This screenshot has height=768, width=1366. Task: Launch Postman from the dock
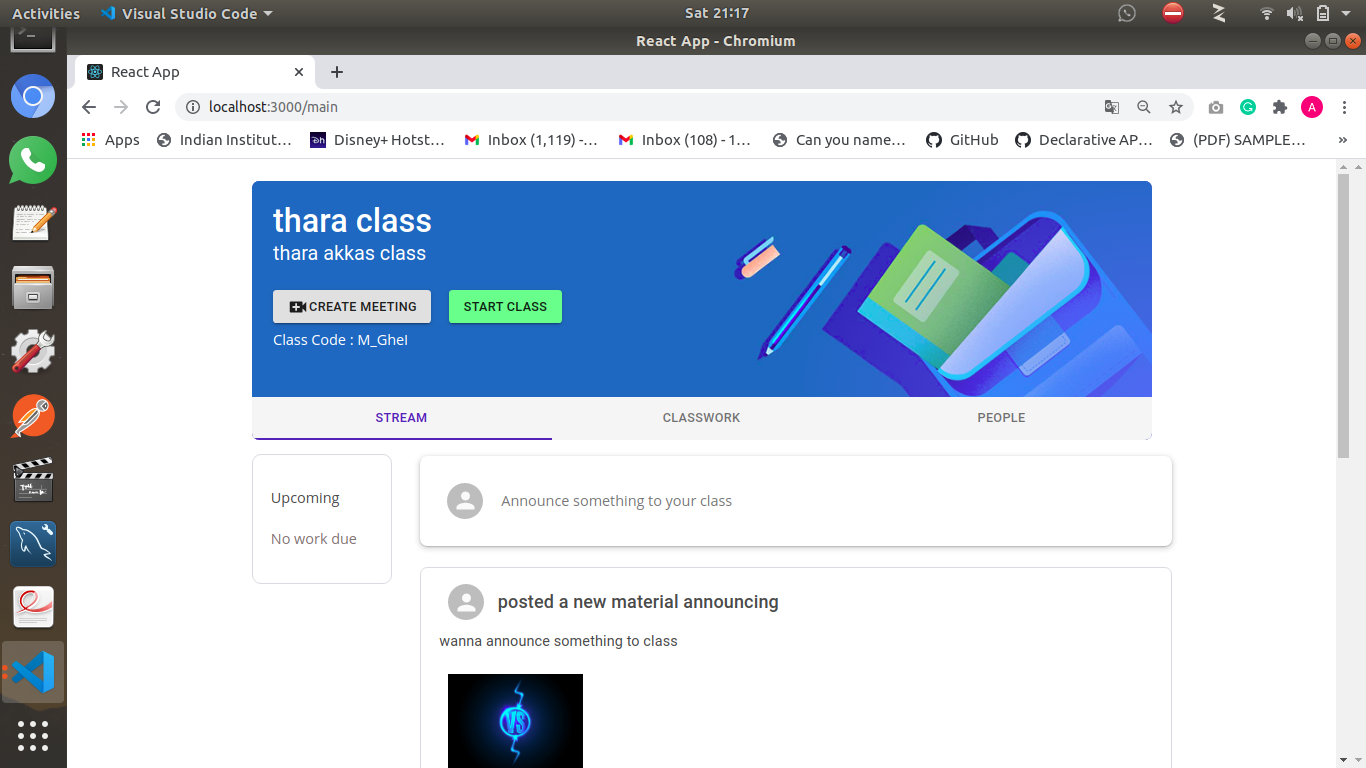point(33,416)
